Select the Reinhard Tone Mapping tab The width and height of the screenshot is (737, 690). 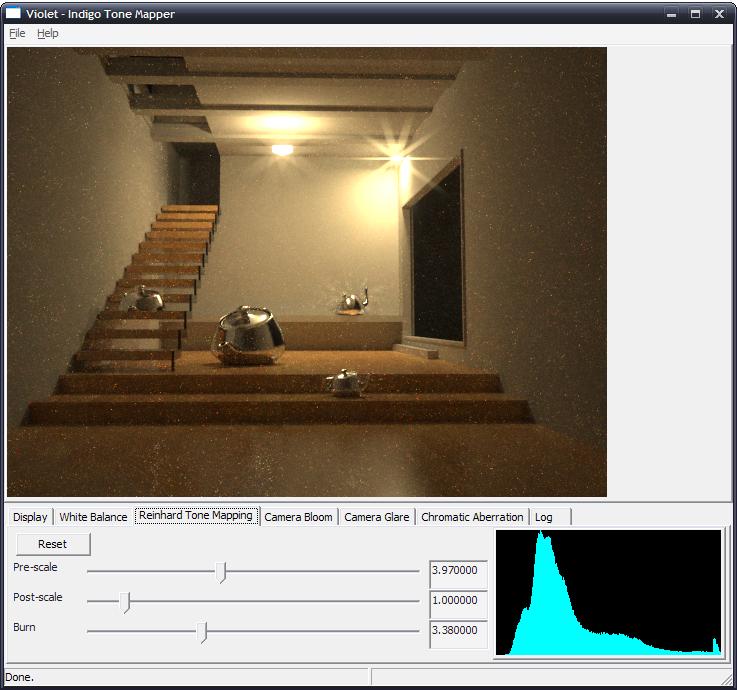point(196,516)
